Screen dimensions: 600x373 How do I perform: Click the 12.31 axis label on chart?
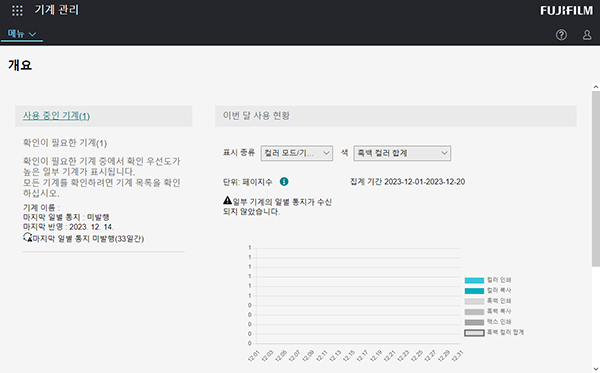tap(458, 356)
